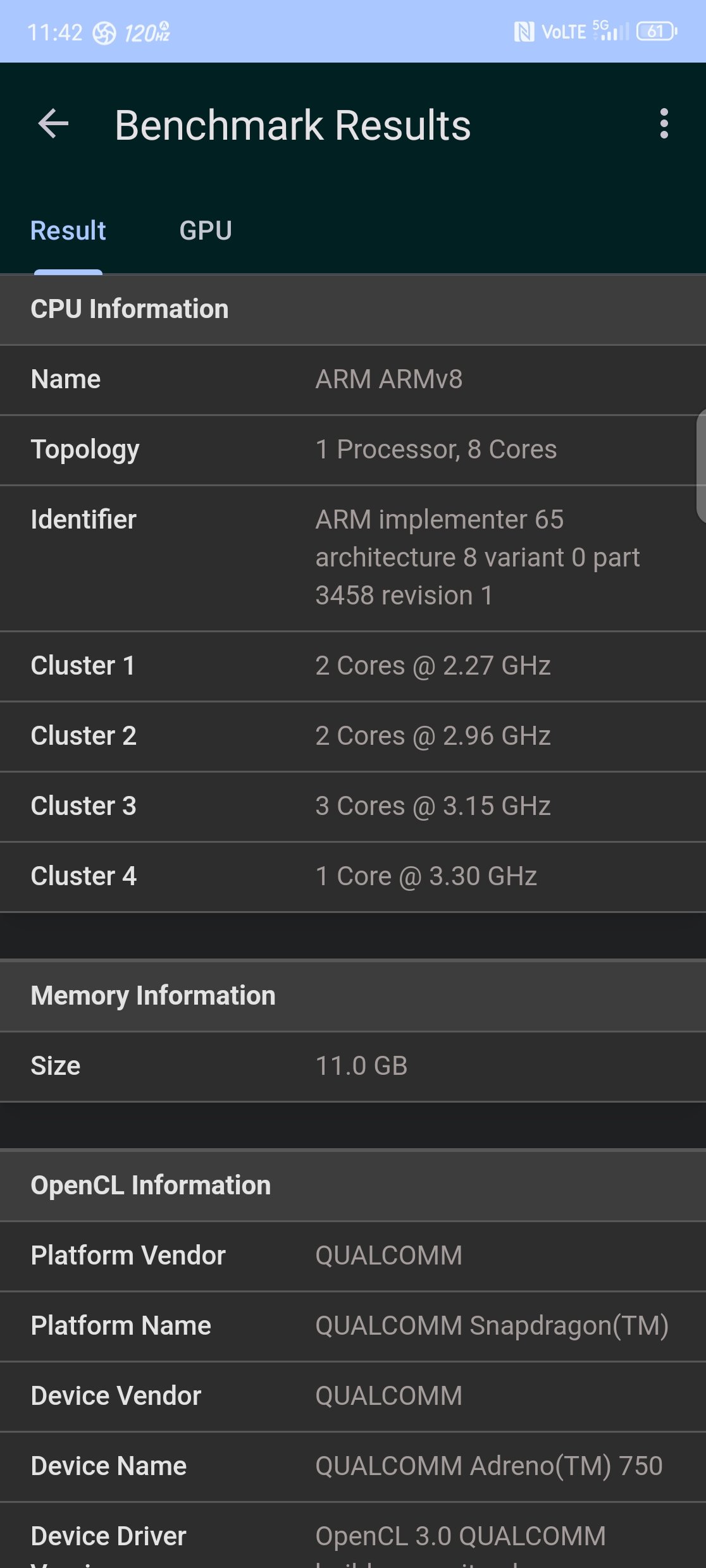This screenshot has height=1568, width=706.
Task: Switch to the GPU tab
Action: pos(206,231)
